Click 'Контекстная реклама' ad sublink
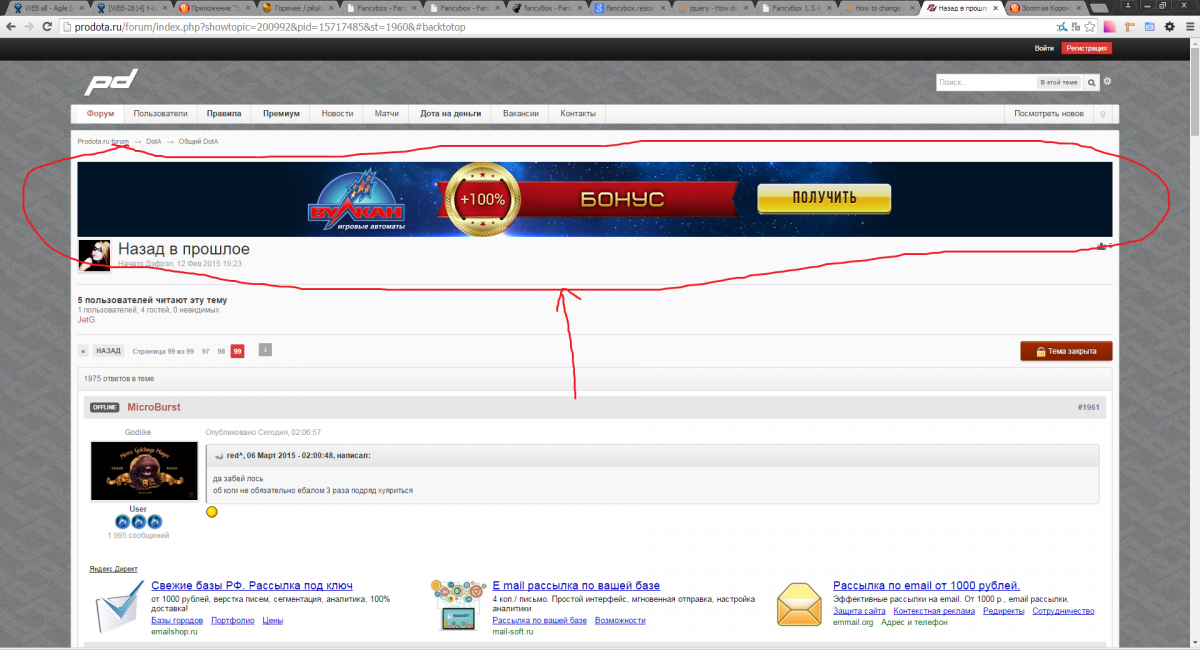The width and height of the screenshot is (1200, 650). 934,611
